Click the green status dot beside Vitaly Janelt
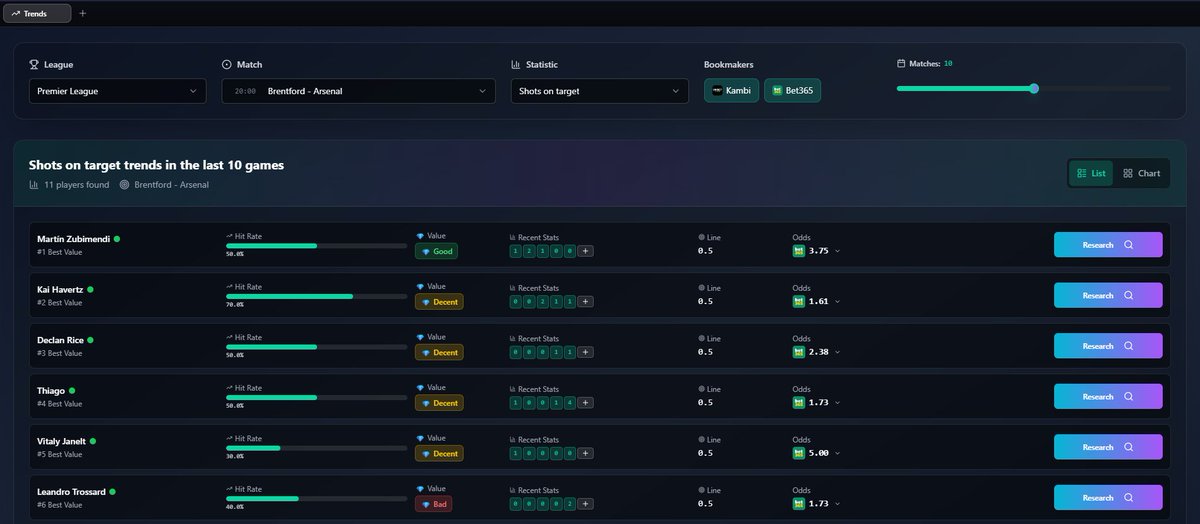This screenshot has width=1200, height=524. [93, 441]
